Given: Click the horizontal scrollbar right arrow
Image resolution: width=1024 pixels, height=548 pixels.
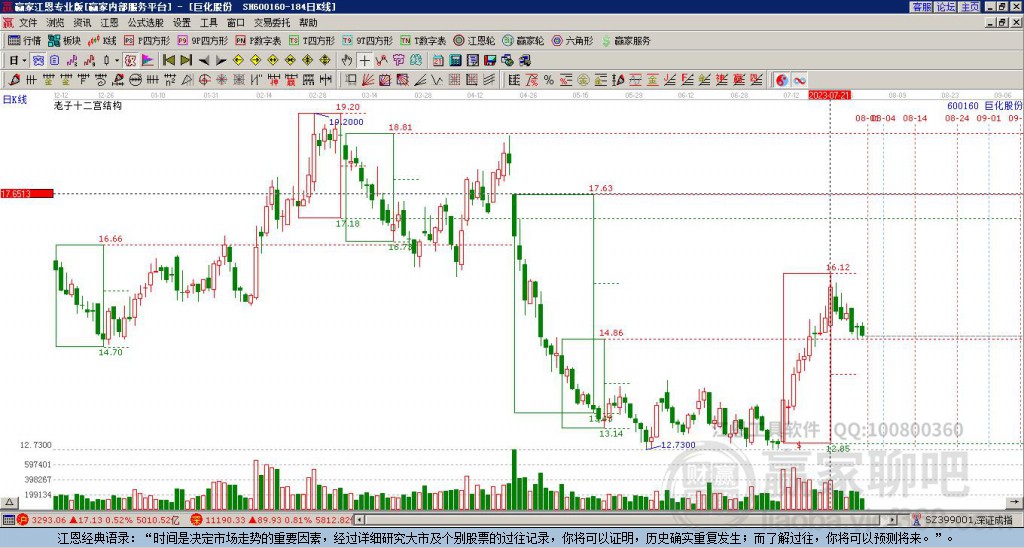Looking at the screenshot, I should [893, 520].
